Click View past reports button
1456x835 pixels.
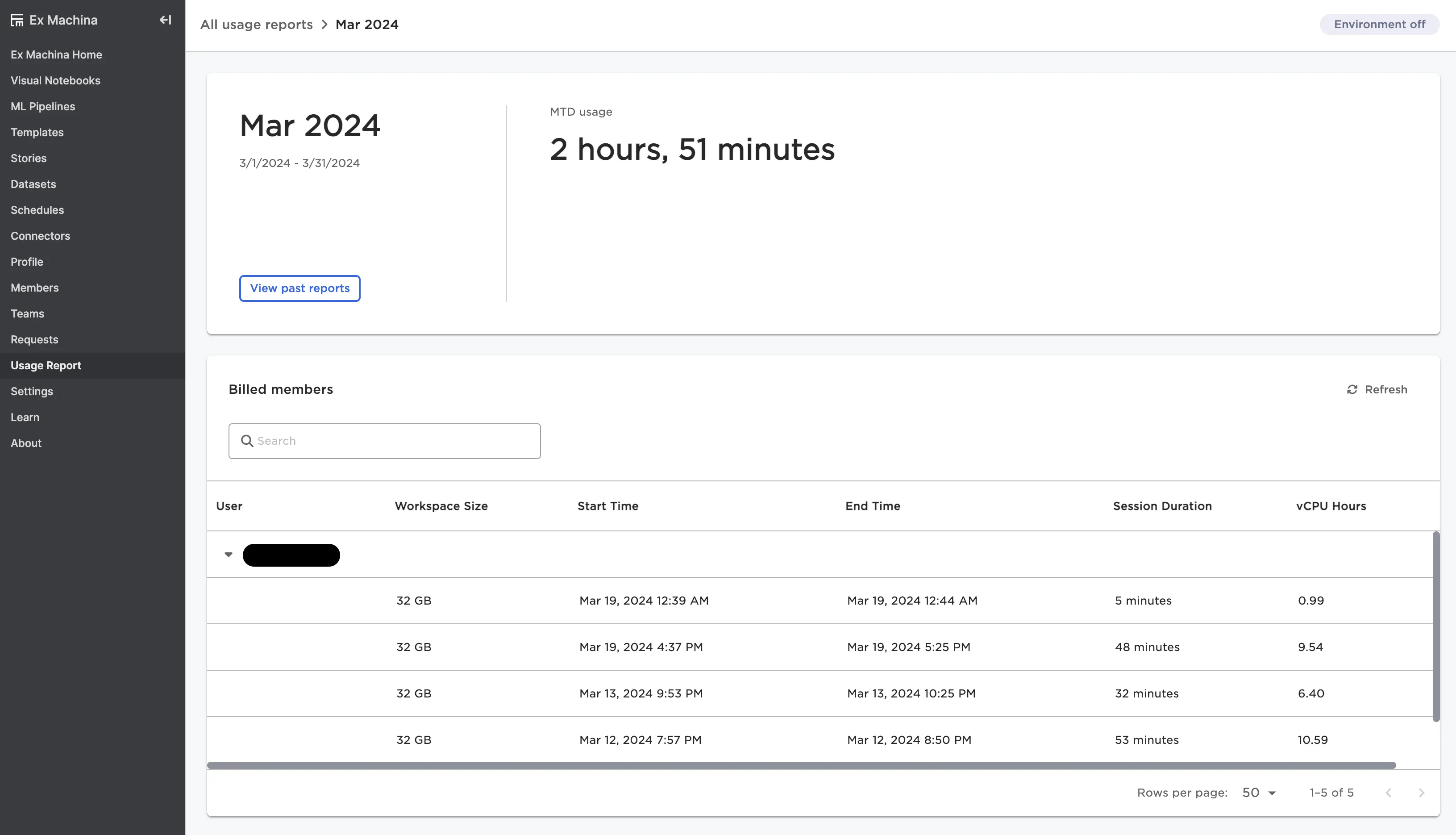point(299,288)
